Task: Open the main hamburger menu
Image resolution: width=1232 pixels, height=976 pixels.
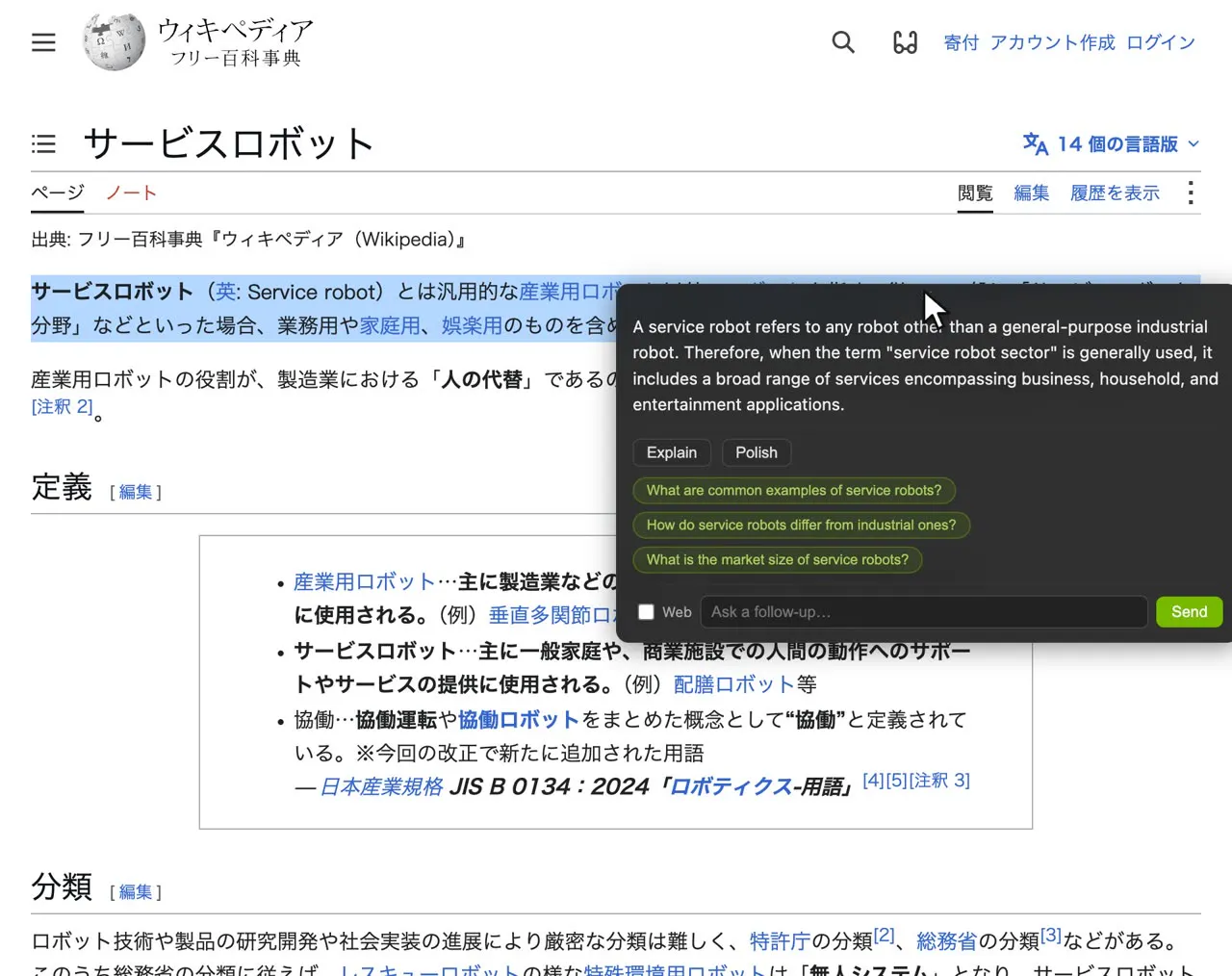Action: (43, 42)
